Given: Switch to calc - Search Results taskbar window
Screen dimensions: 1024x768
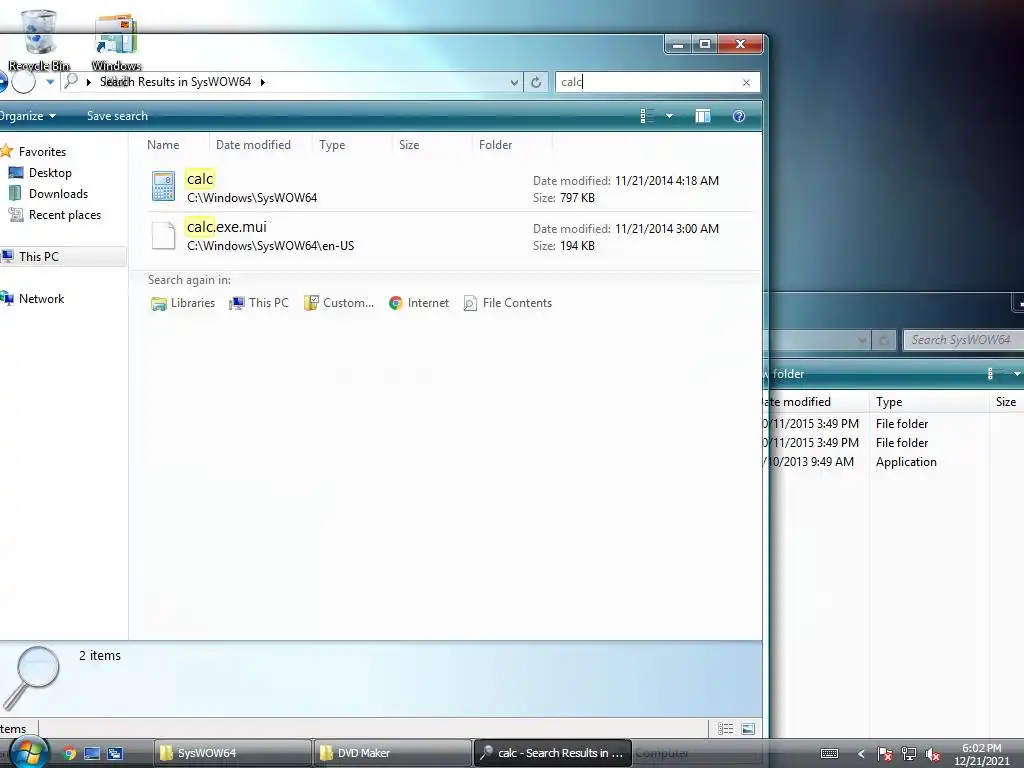Looking at the screenshot, I should tap(552, 753).
